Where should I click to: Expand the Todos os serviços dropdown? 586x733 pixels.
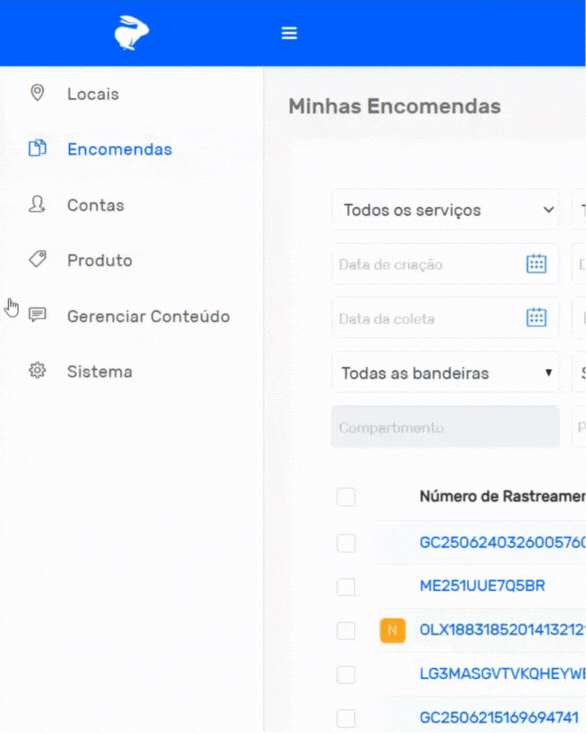click(445, 210)
